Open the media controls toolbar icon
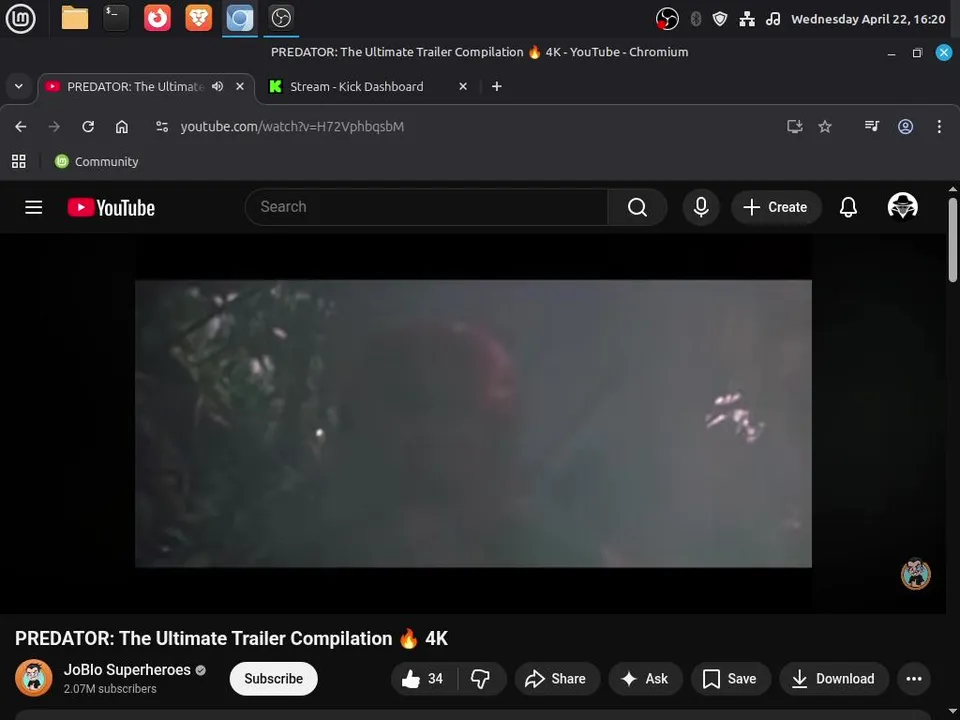Viewport: 960px width, 720px height. [x=872, y=127]
